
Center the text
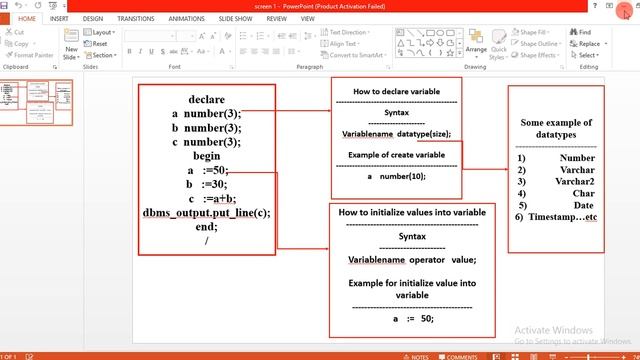pyautogui.click(x=254, y=51)
